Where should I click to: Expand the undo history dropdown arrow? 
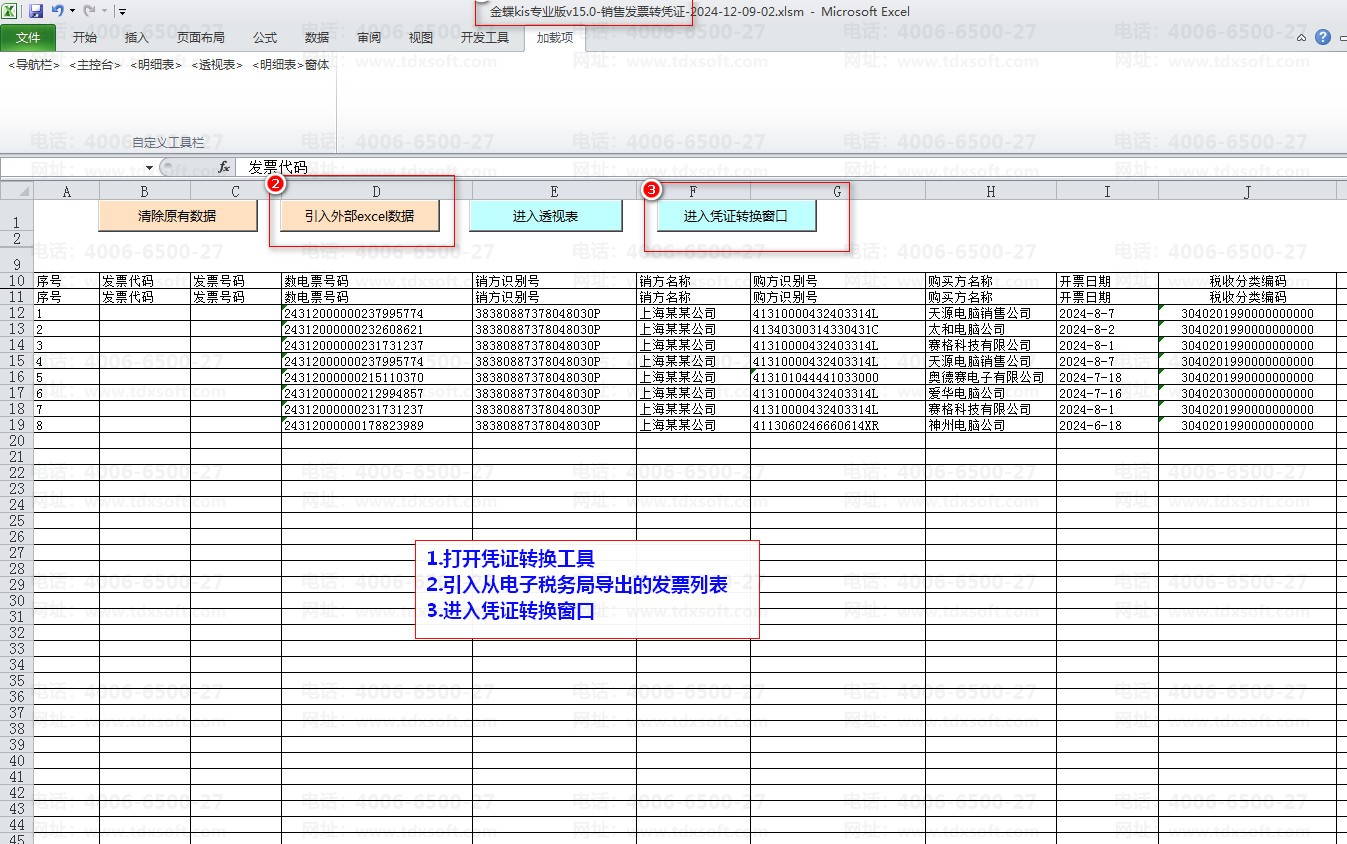click(72, 11)
